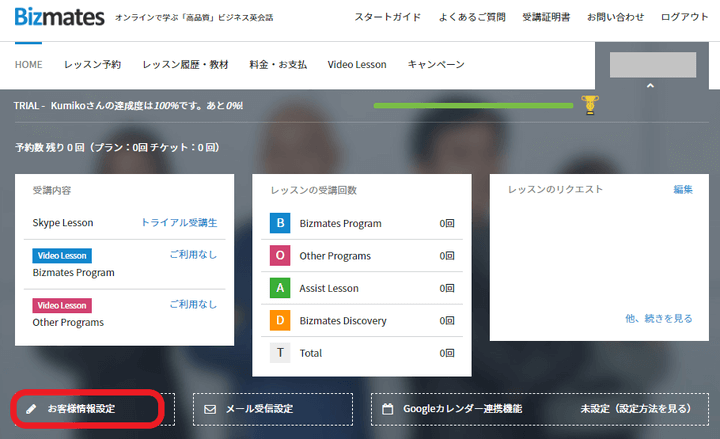This screenshot has height=439, width=720.
Task: Click the pink Video Lesson badge
Action: [x=62, y=305]
